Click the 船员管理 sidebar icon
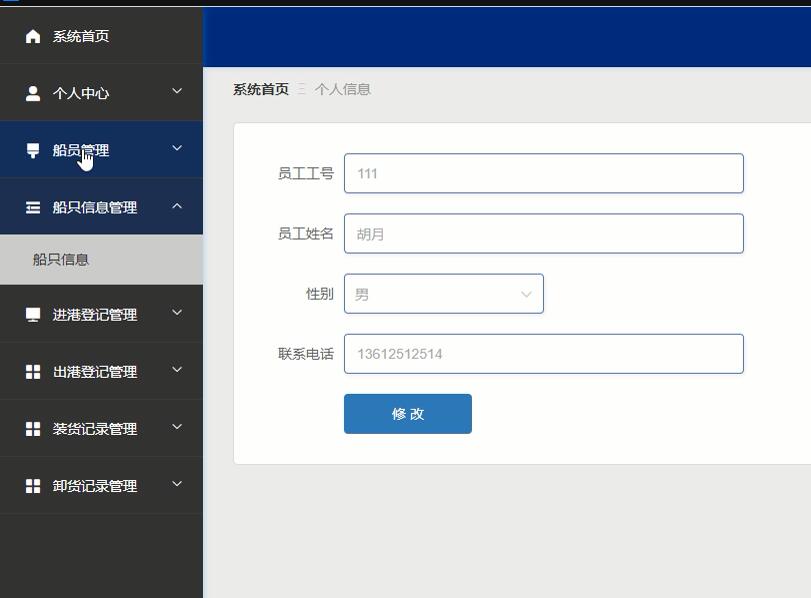The width and height of the screenshot is (811, 598). click(33, 151)
